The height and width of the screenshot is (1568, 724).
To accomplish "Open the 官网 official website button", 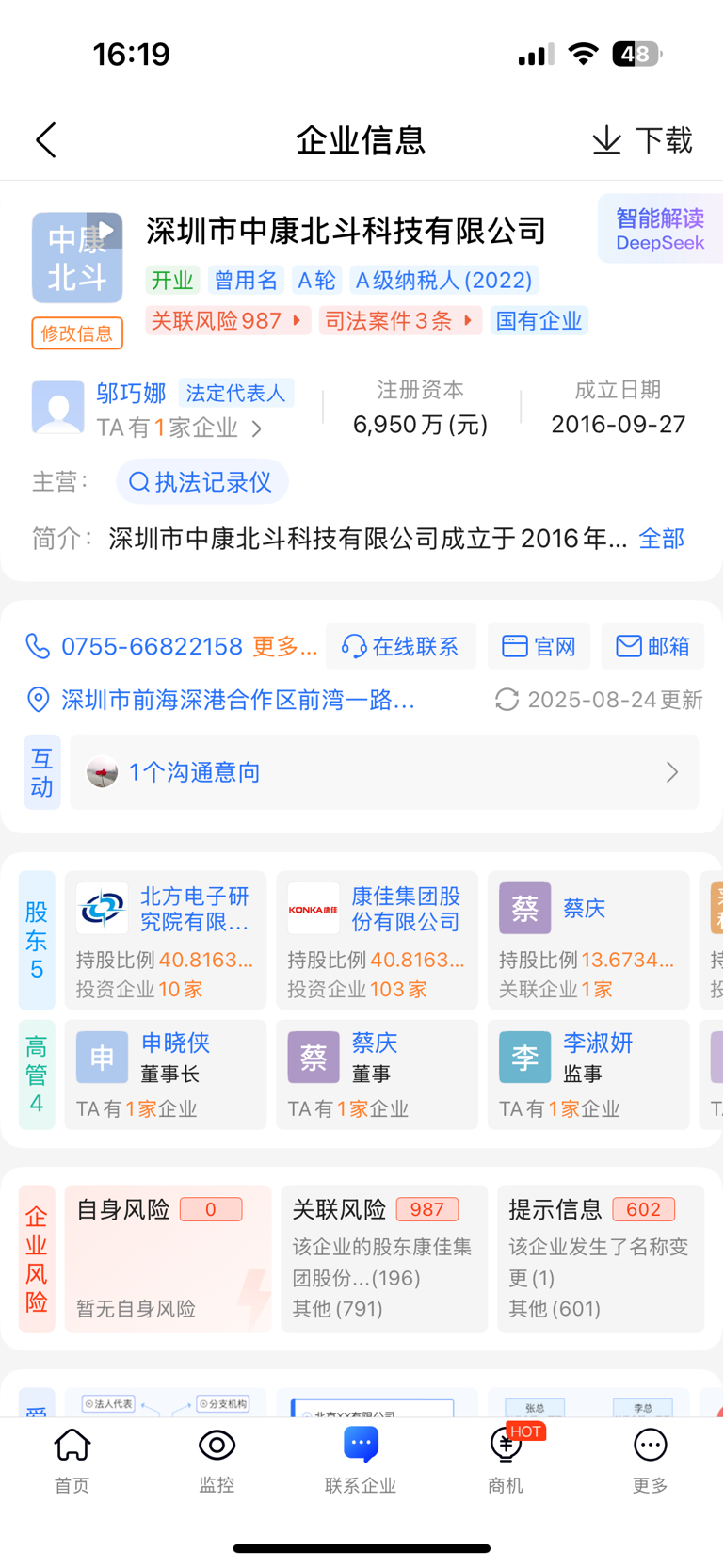I will click(539, 647).
